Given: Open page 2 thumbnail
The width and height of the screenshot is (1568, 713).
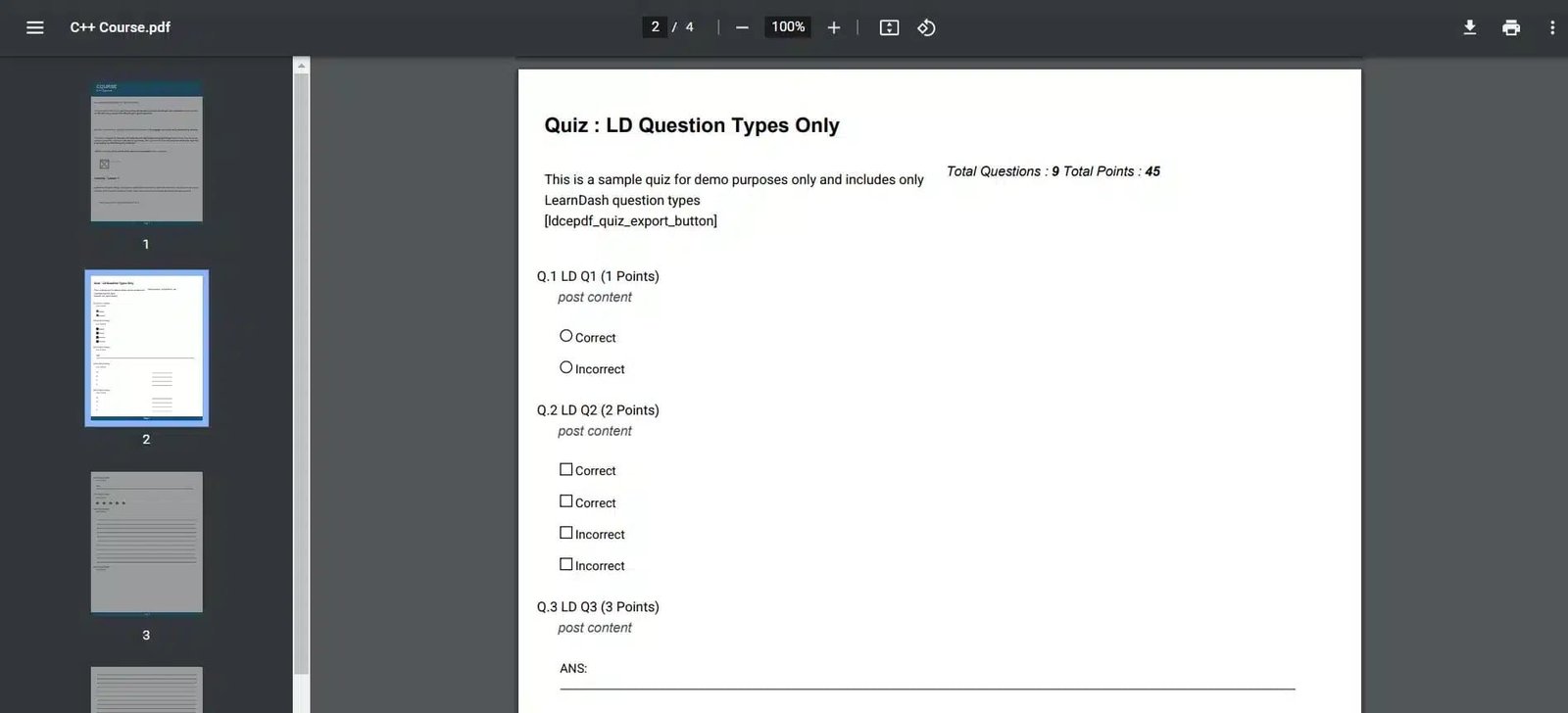Looking at the screenshot, I should (147, 348).
